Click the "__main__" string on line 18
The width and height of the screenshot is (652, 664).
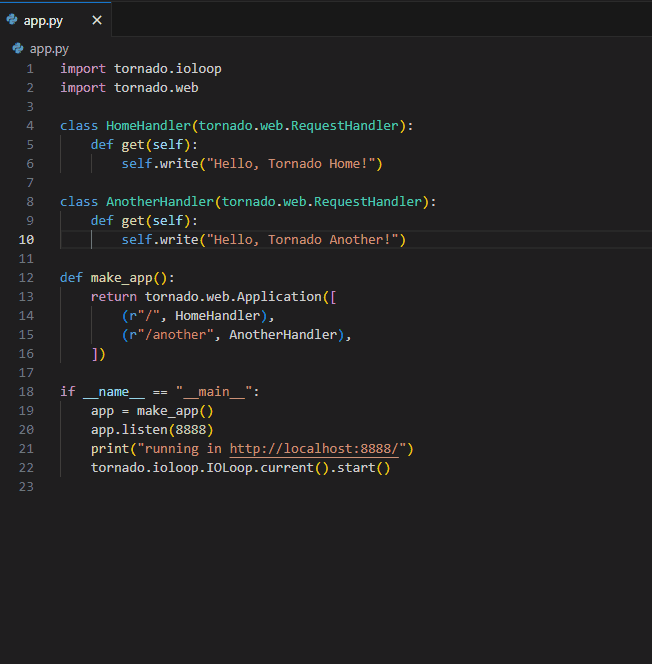(x=214, y=392)
